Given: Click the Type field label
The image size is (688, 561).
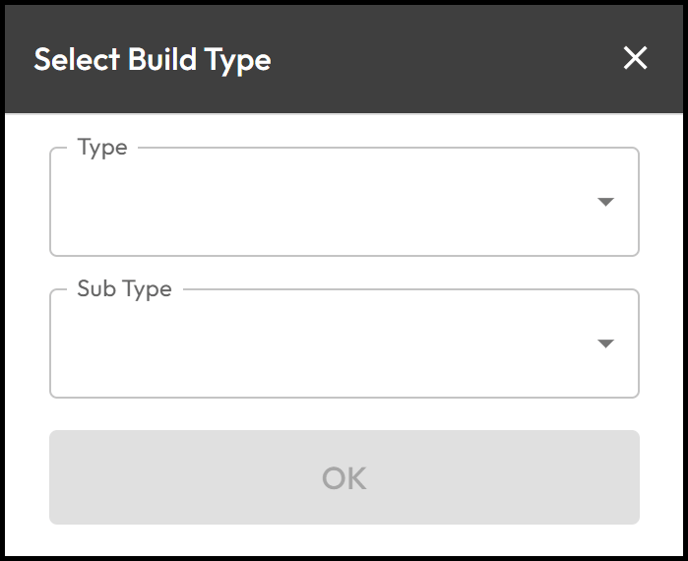Looking at the screenshot, I should pyautogui.click(x=102, y=148).
